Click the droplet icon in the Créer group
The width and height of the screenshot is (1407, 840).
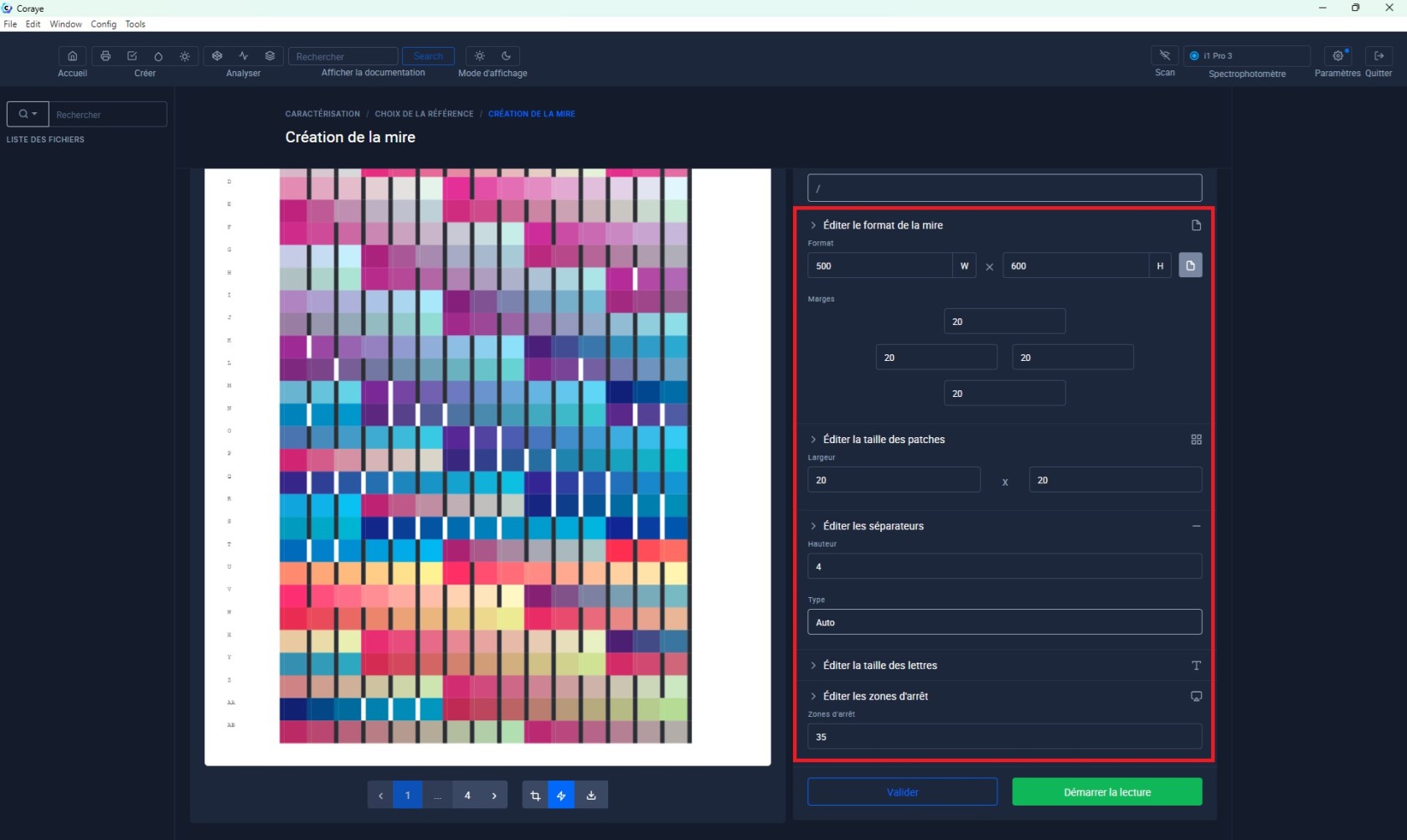[158, 56]
